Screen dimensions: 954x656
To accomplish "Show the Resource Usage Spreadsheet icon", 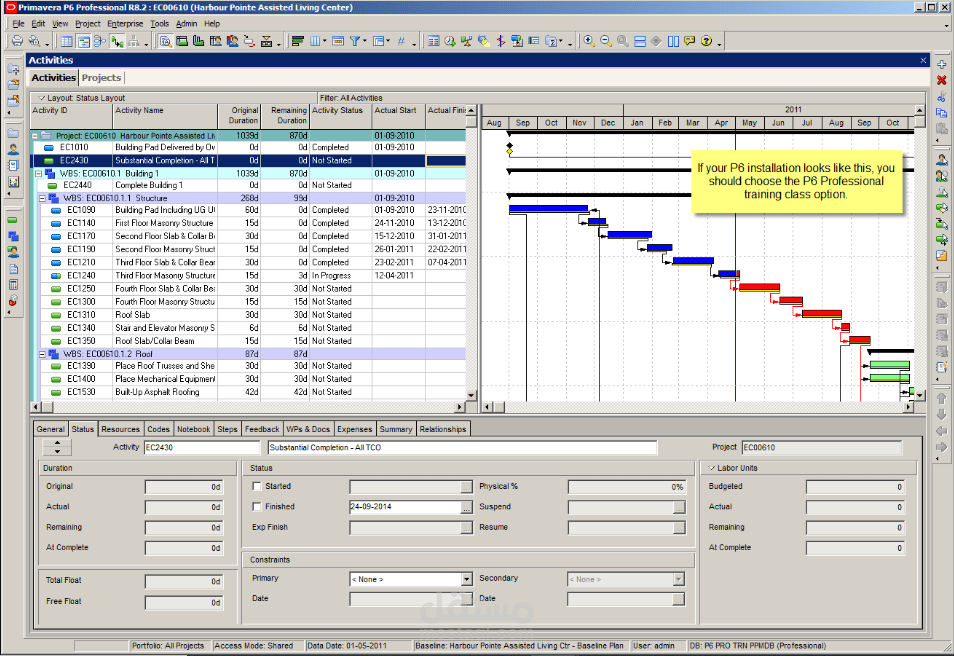I will click(215, 41).
